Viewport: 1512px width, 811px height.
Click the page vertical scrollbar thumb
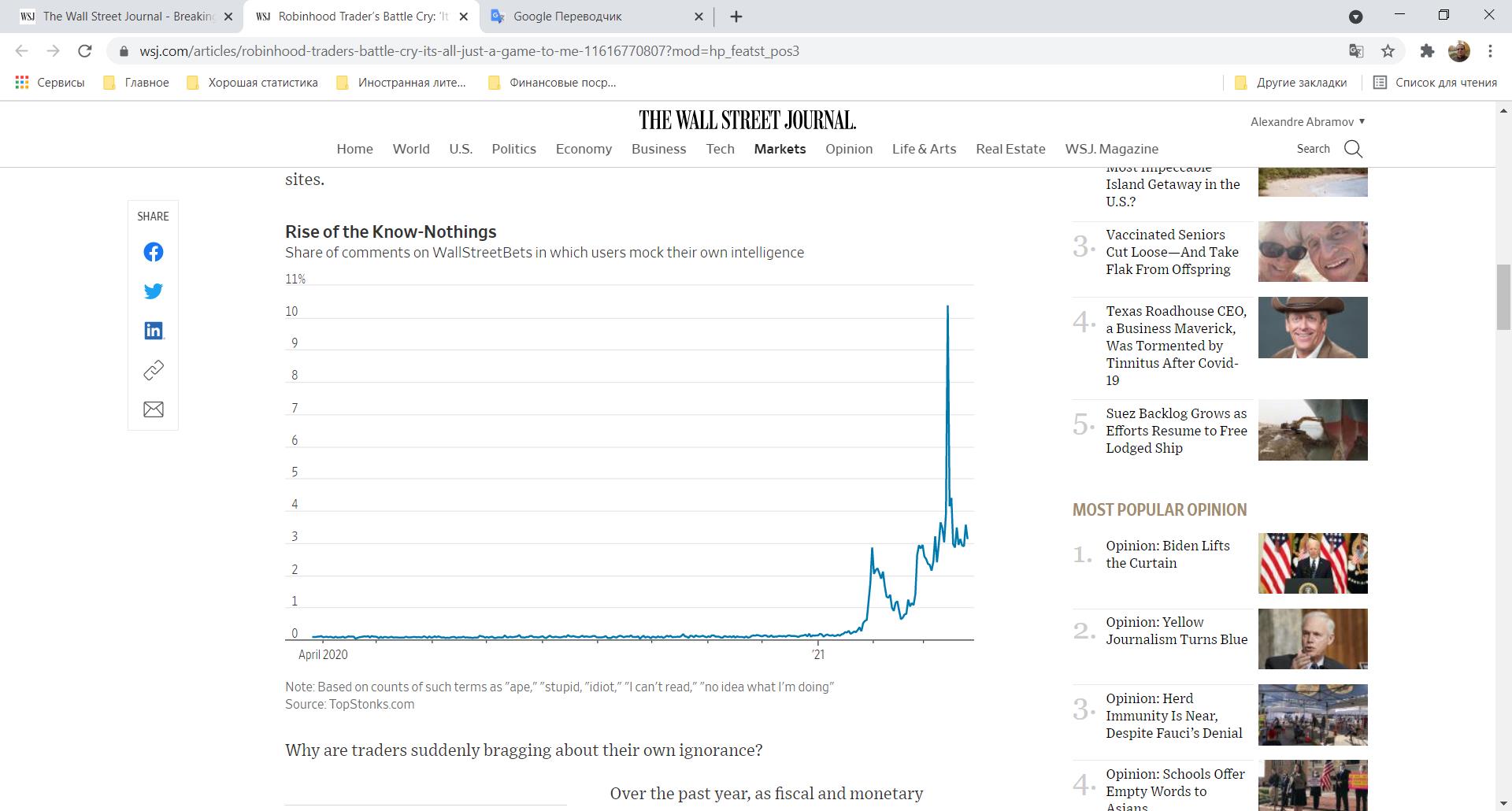pyautogui.click(x=1503, y=298)
